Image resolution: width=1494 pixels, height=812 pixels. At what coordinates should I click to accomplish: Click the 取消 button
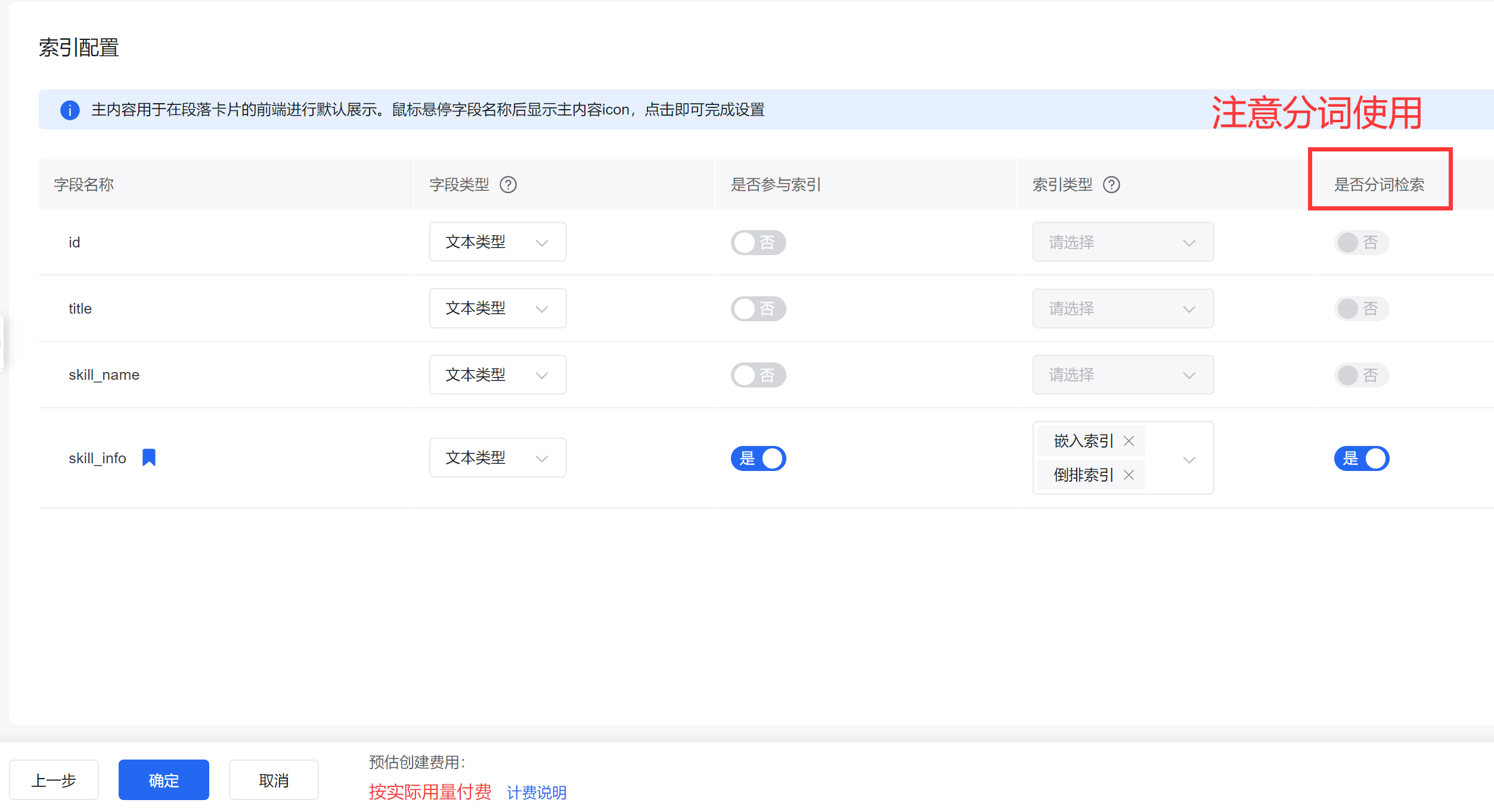(x=274, y=780)
